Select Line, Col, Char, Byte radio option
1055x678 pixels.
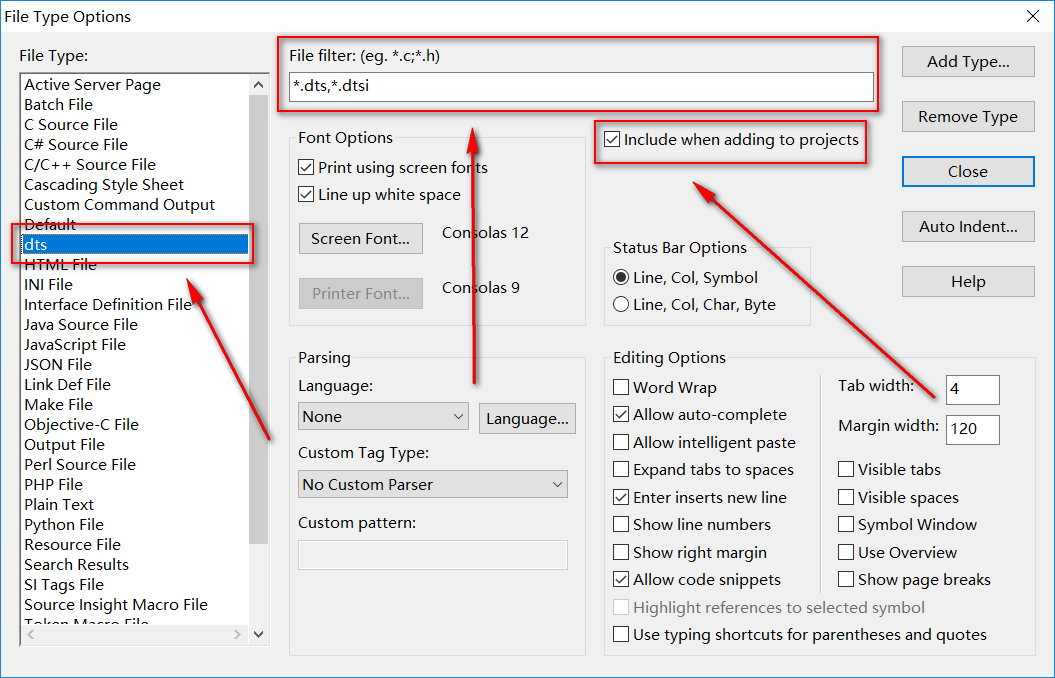click(x=622, y=305)
